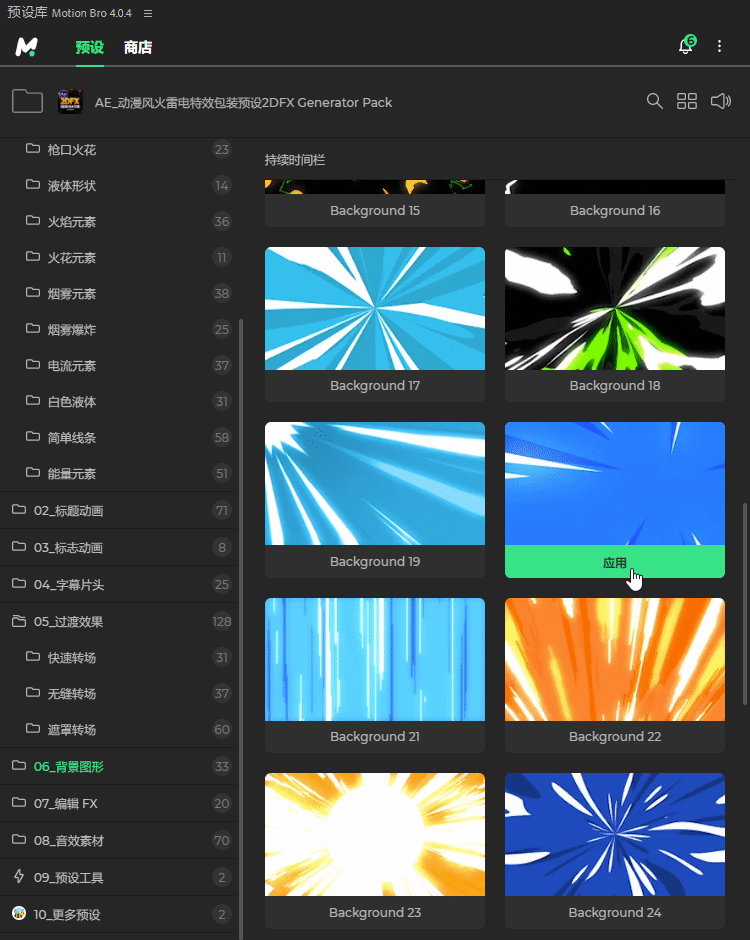Open the 烟雾爆炸 folder
750x940 pixels.
point(119,329)
